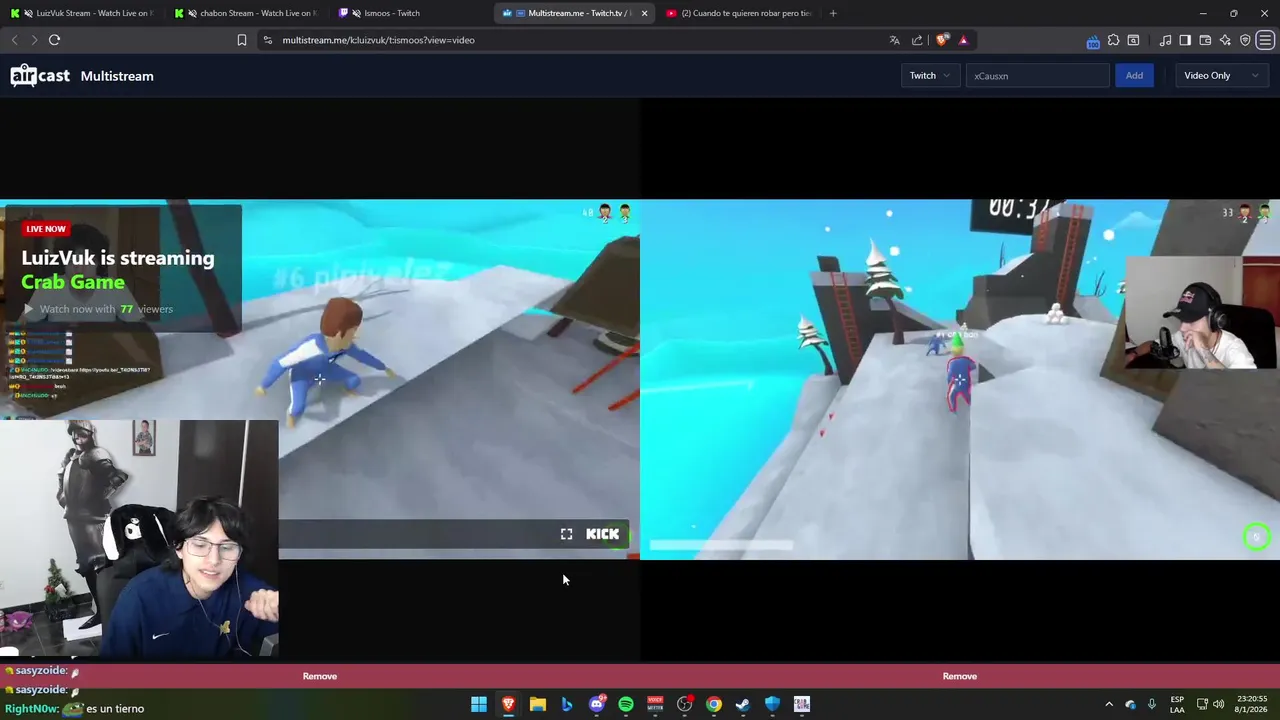Image resolution: width=1280 pixels, height=720 pixels.
Task: Open site settings icon beside URL
Action: point(267,40)
